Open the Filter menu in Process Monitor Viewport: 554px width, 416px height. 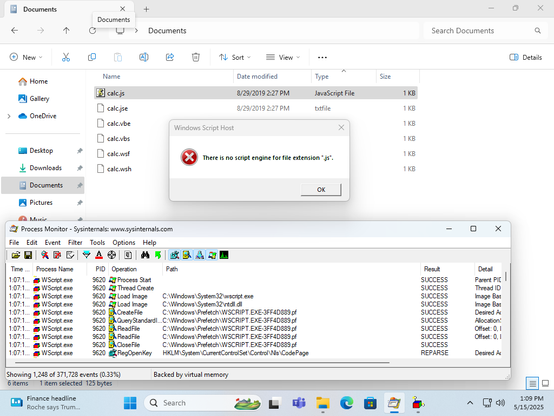(x=75, y=242)
